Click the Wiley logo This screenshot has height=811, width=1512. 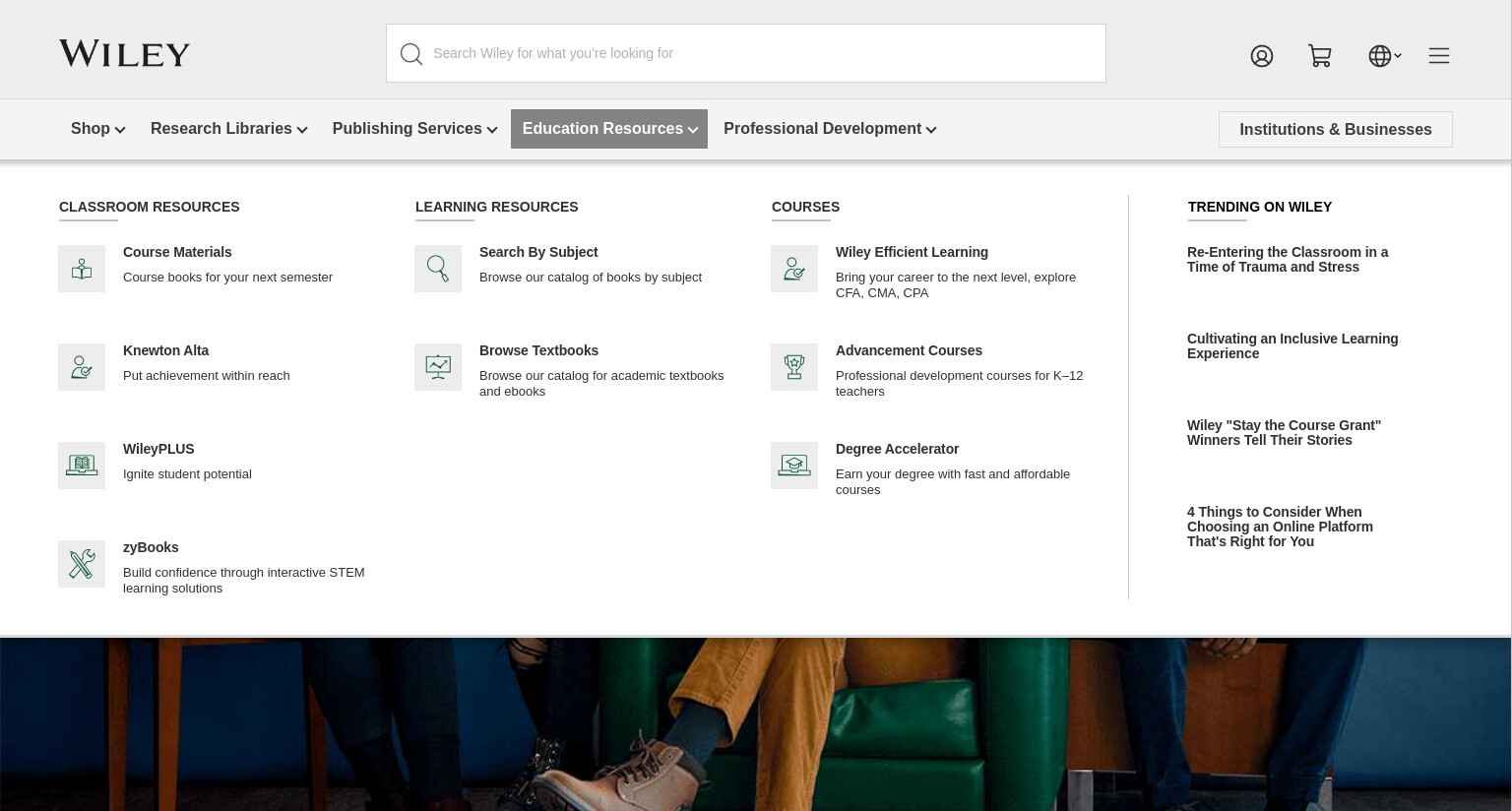124,53
